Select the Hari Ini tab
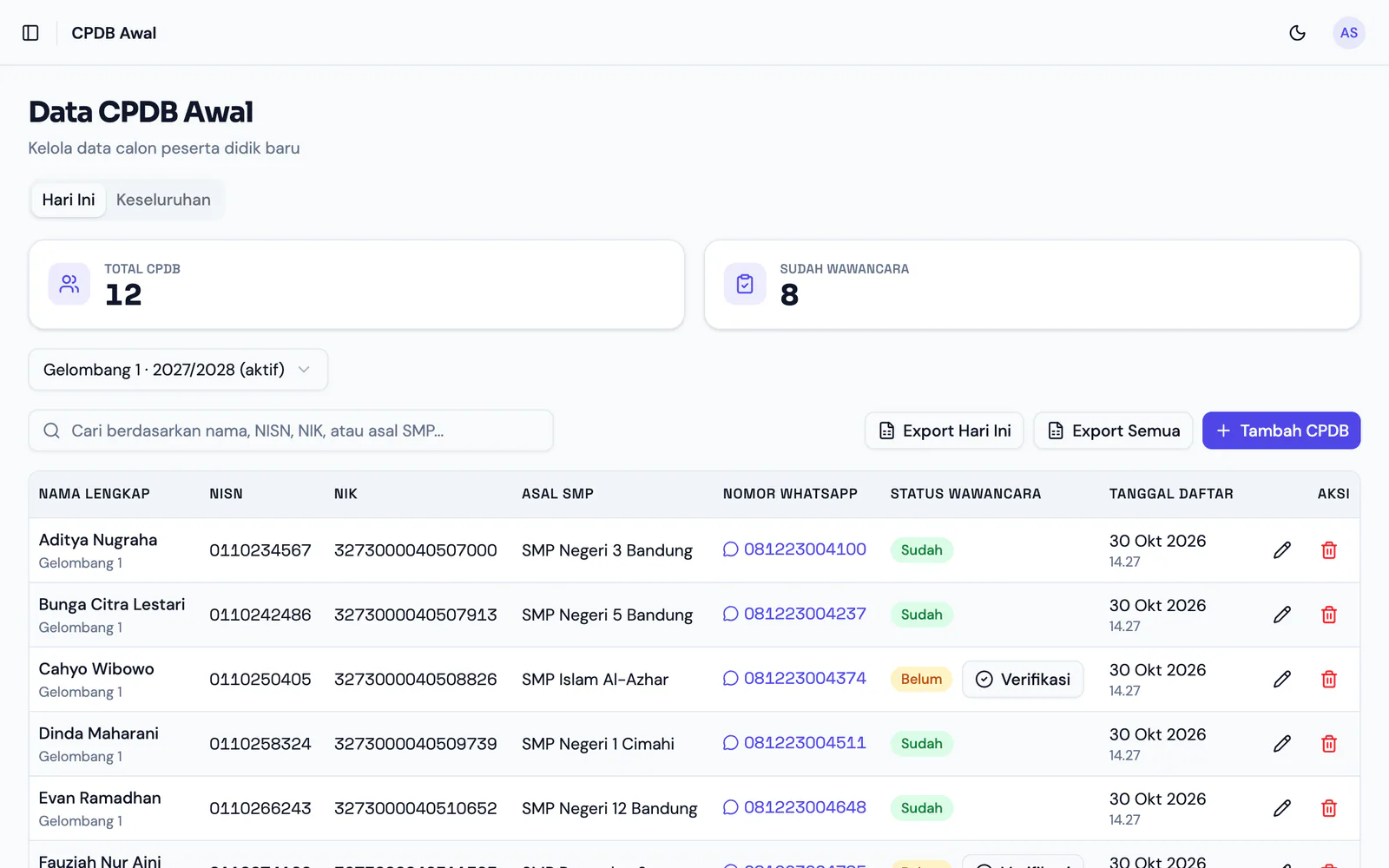 (69, 200)
